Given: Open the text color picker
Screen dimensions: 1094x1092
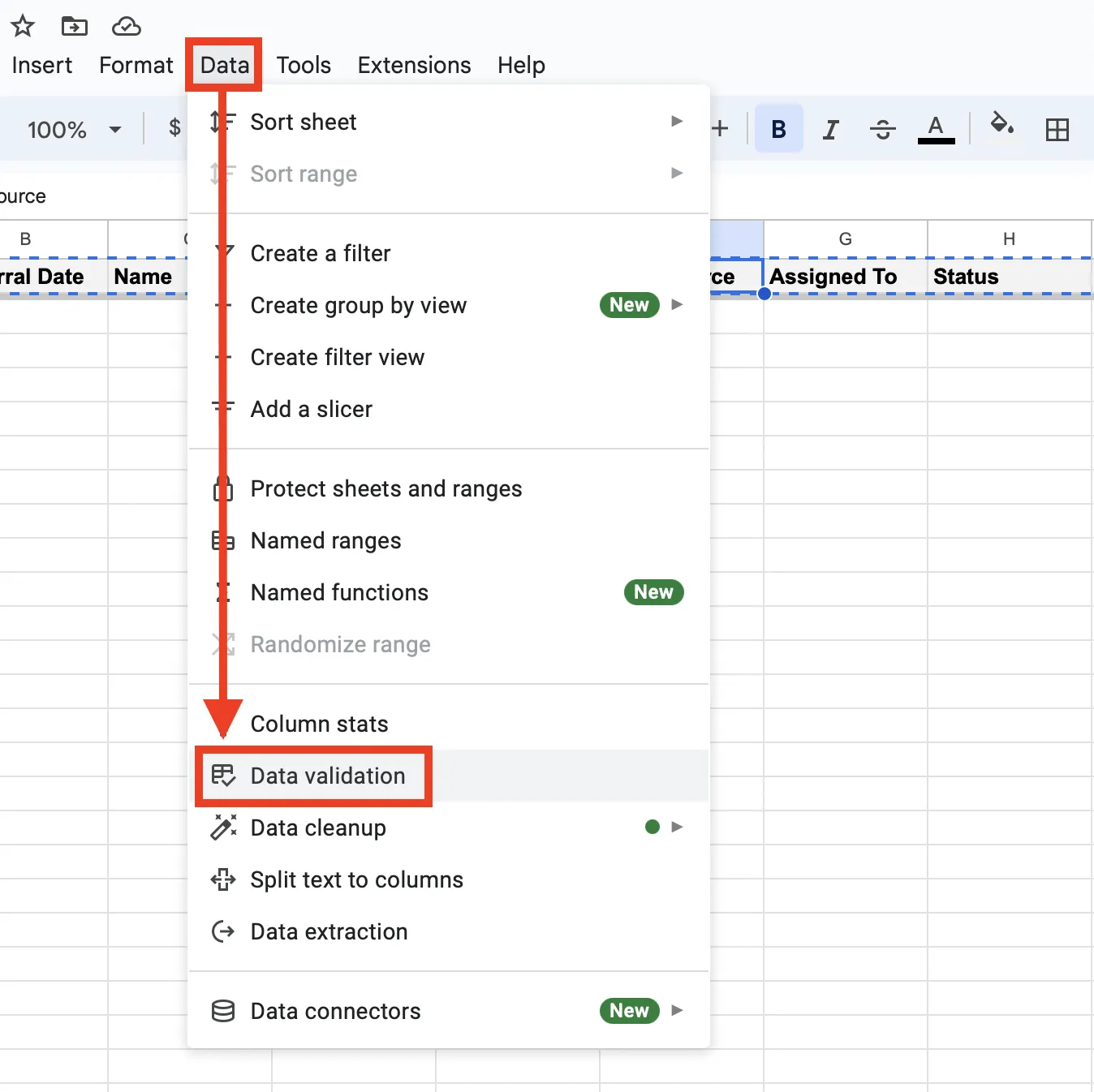Looking at the screenshot, I should click(x=936, y=129).
